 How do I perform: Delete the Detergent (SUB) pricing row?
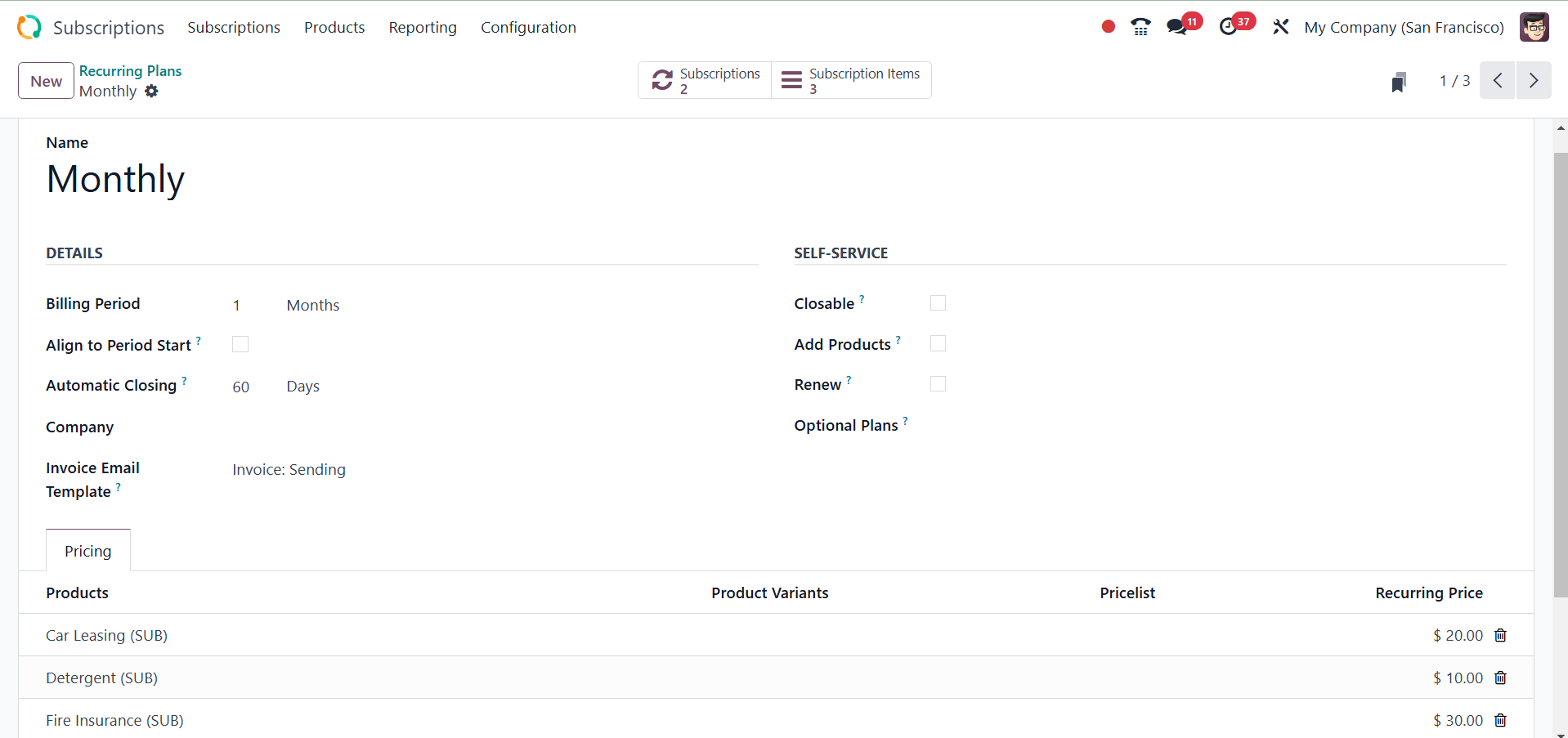pos(1500,678)
